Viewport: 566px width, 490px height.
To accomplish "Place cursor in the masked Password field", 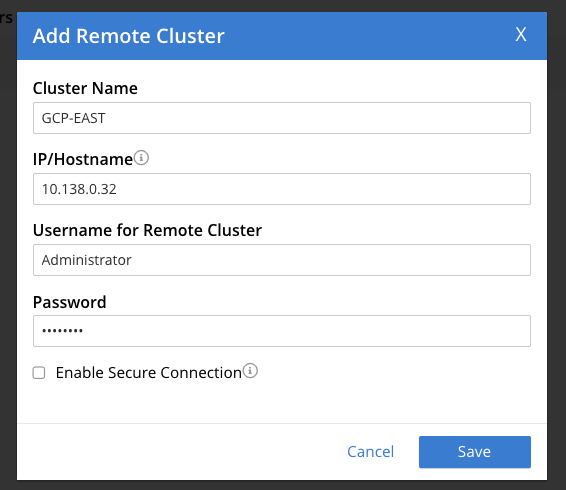I will coord(282,331).
